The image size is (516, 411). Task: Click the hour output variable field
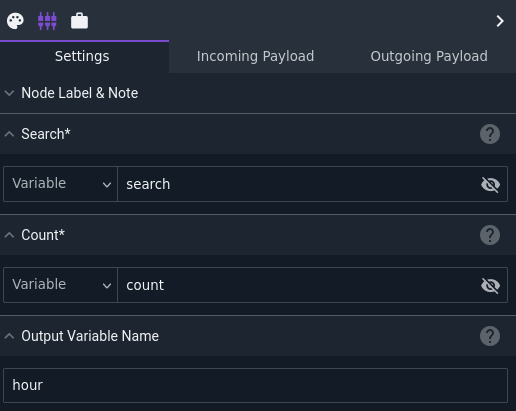[255, 385]
